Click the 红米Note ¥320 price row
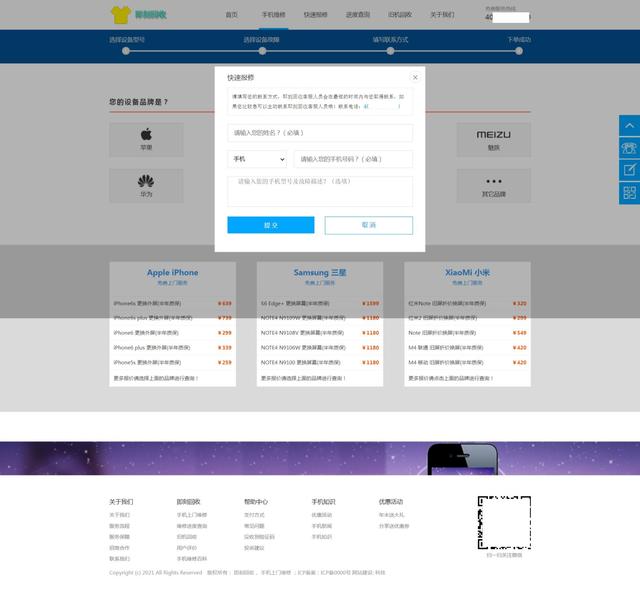 467,303
